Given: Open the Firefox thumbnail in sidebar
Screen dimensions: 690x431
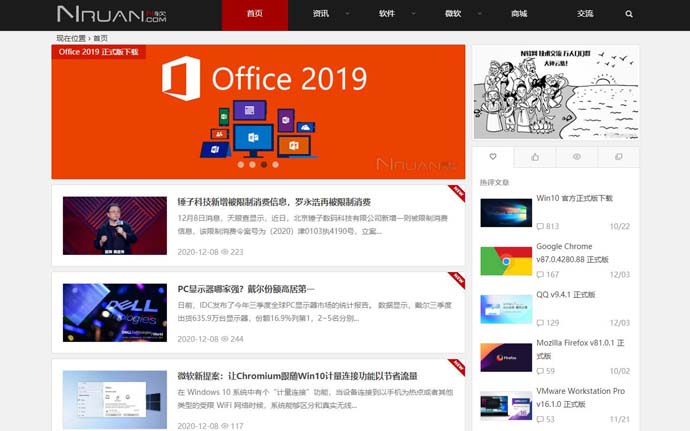Looking at the screenshot, I should click(506, 357).
